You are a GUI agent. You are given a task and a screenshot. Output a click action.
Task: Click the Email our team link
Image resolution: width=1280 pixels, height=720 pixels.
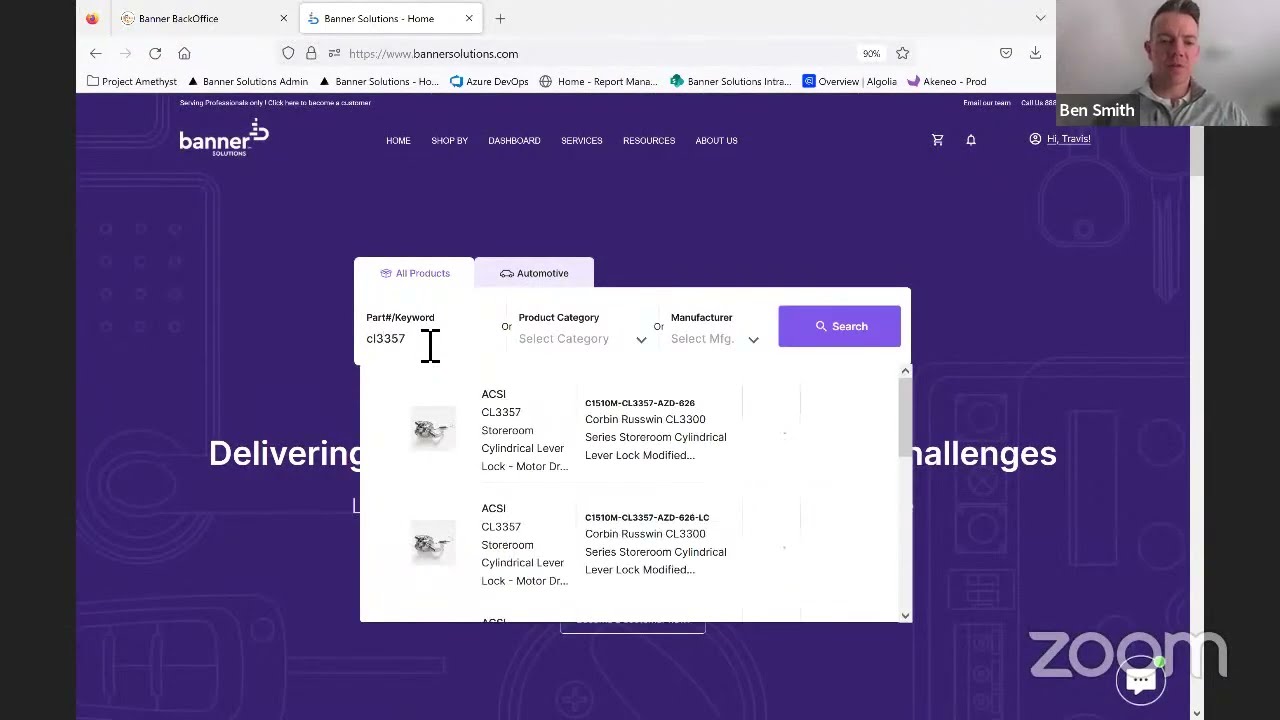pyautogui.click(x=986, y=103)
